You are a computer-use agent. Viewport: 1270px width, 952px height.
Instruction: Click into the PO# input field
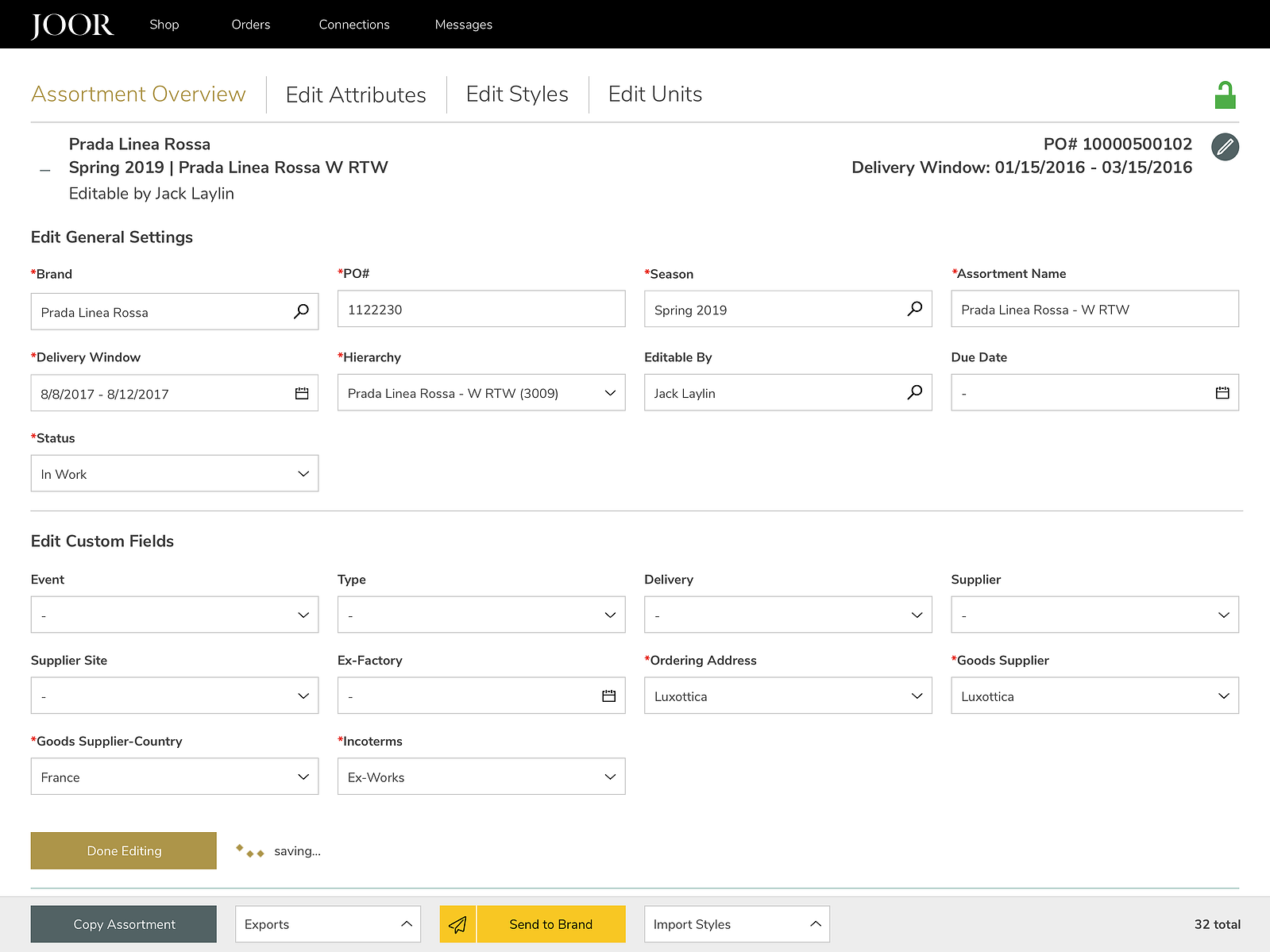pos(481,309)
